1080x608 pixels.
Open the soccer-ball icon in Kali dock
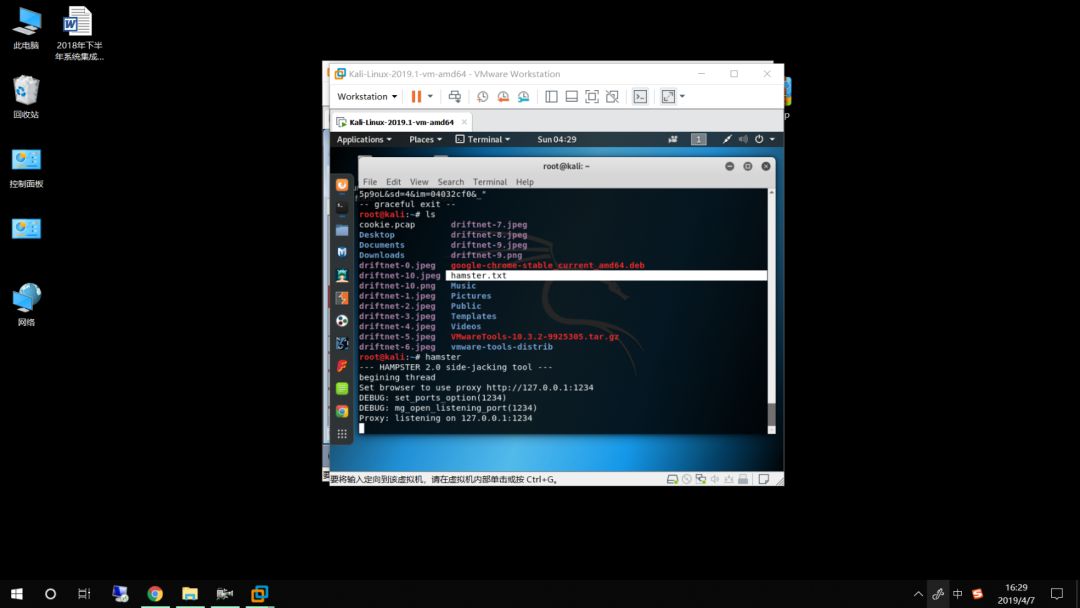coord(342,320)
